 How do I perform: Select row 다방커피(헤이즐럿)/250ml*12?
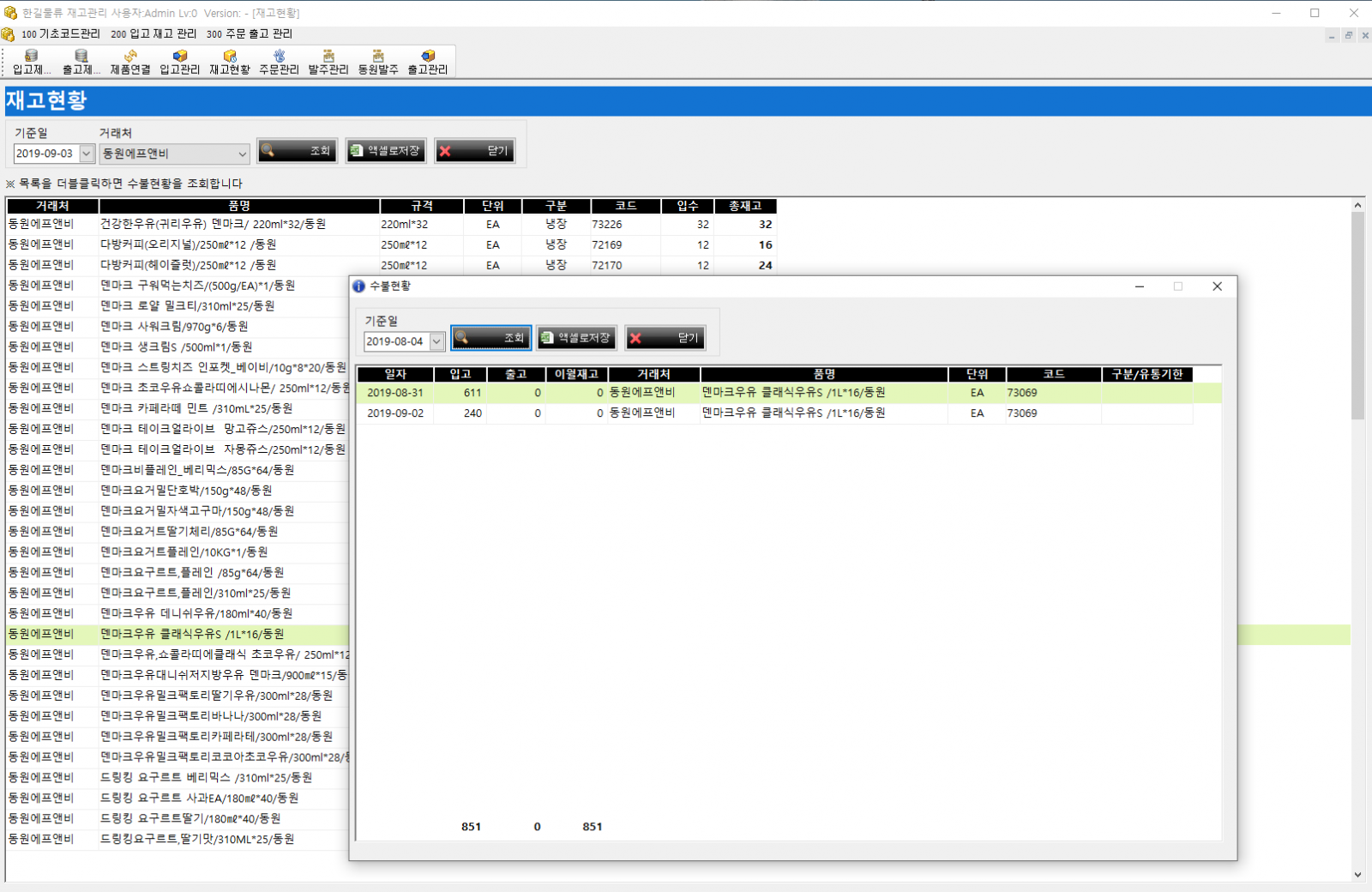pos(392,265)
